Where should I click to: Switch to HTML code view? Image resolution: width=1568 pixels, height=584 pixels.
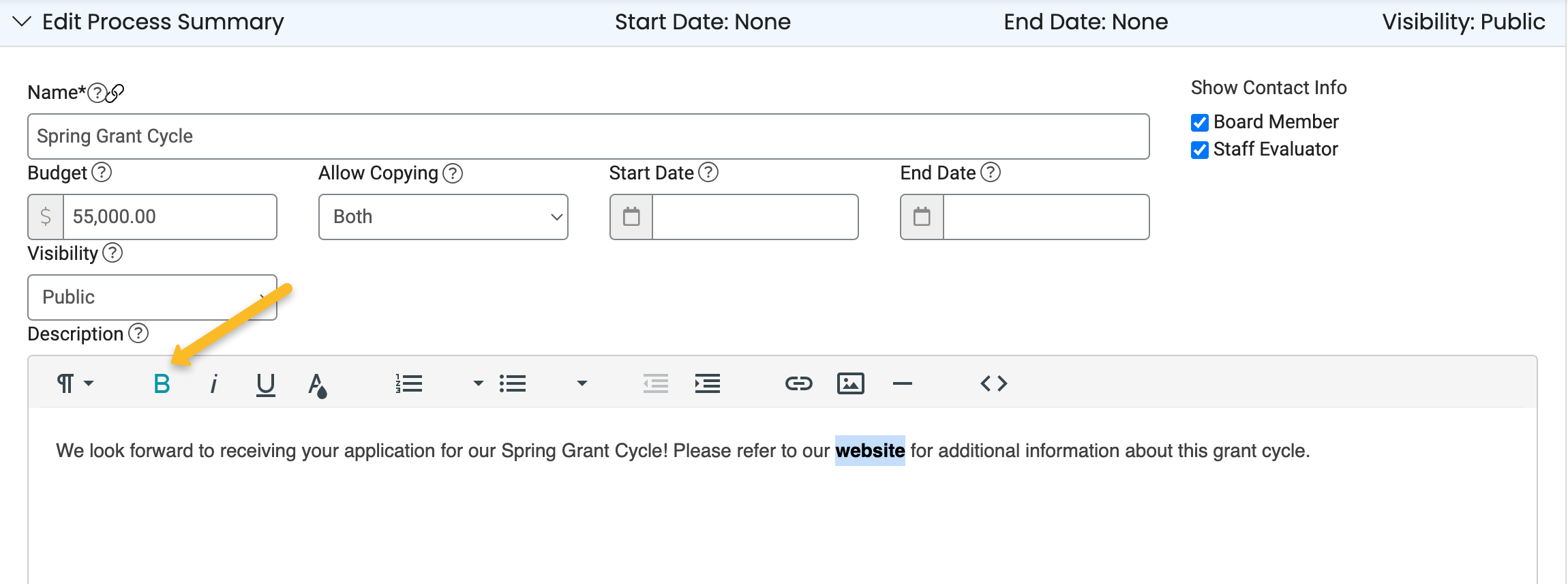point(993,383)
